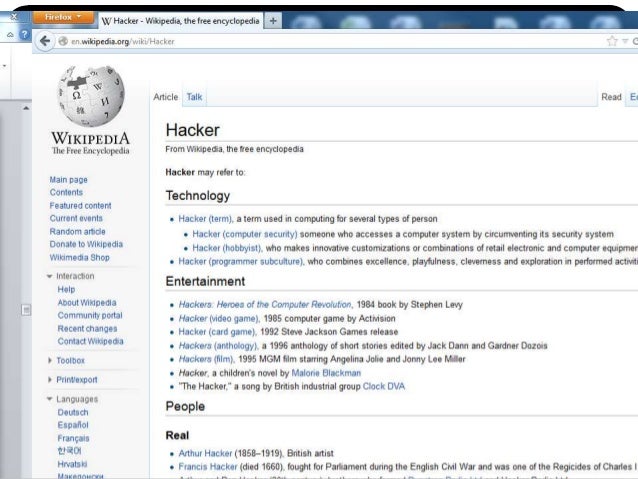
Task: Open the Clock DVA link
Action: click(x=384, y=386)
